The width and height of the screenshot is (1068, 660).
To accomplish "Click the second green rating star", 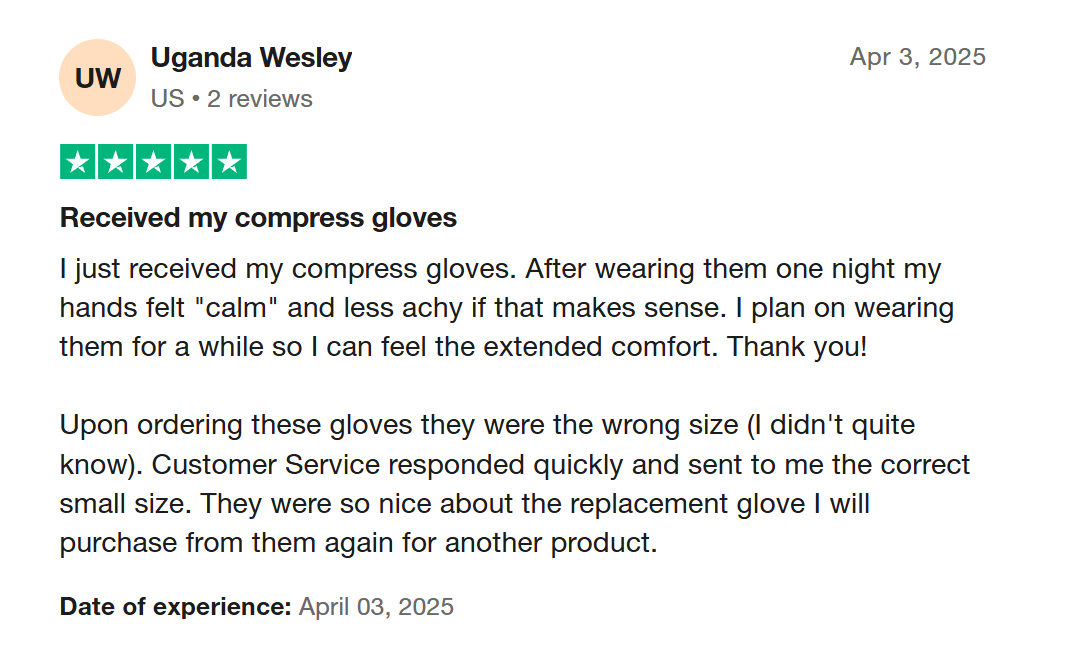I will pyautogui.click(x=116, y=162).
